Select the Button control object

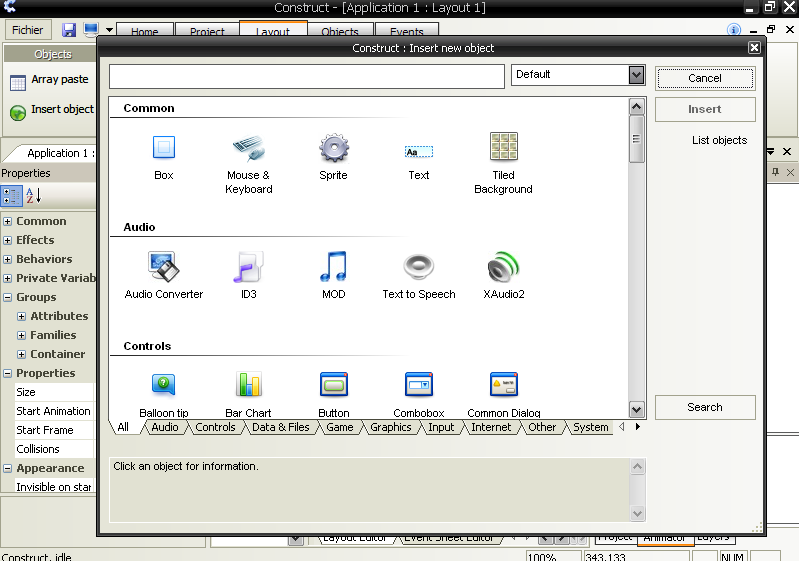334,385
